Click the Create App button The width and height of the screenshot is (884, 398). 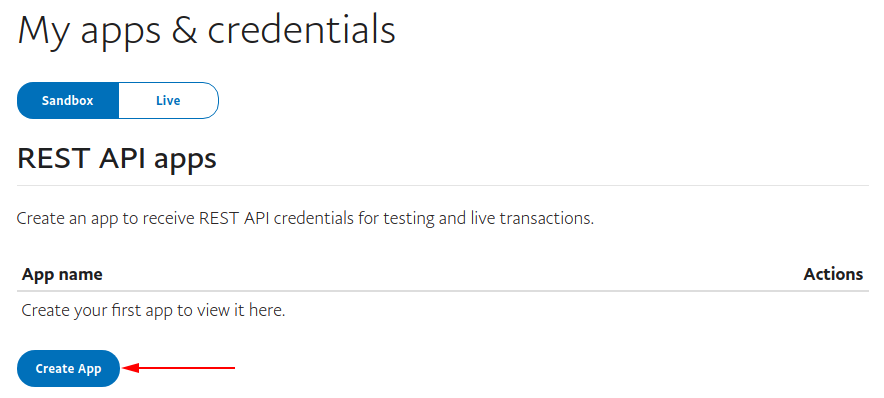(x=68, y=369)
